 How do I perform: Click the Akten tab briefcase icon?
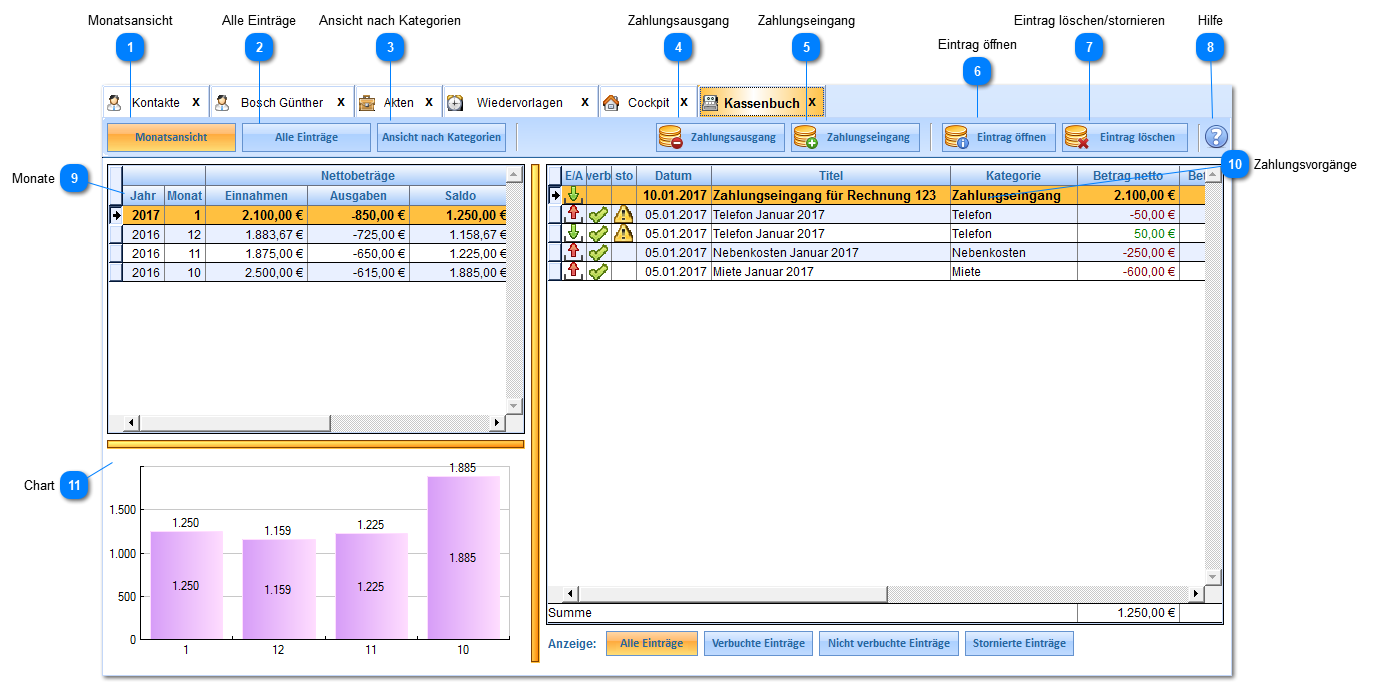pyautogui.click(x=368, y=102)
